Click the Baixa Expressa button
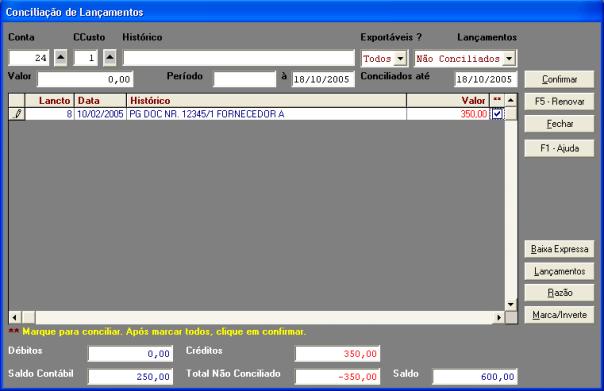Viewport: 604px width, 391px height. pos(559,249)
